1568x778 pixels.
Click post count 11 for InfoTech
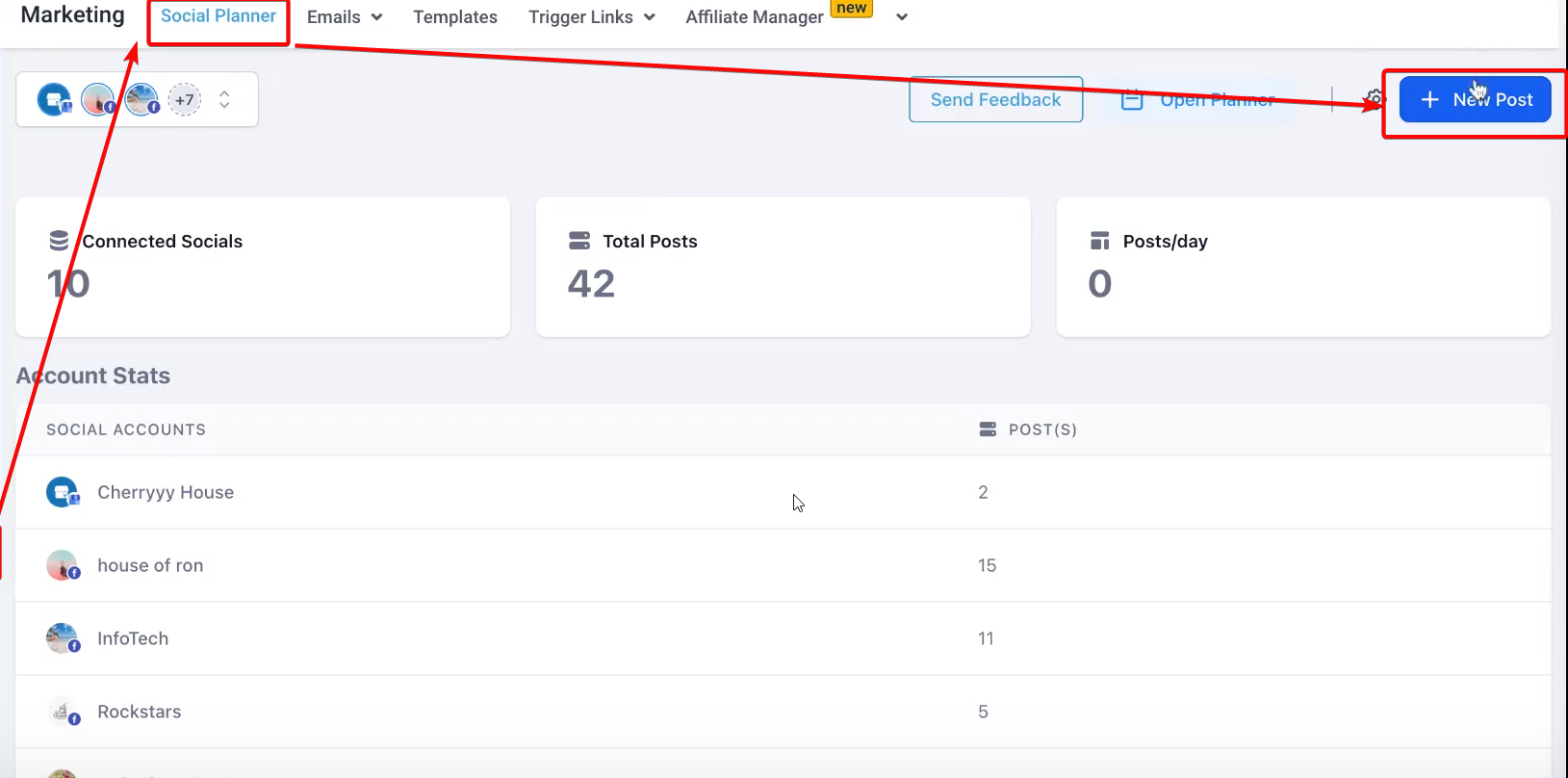[x=986, y=638]
